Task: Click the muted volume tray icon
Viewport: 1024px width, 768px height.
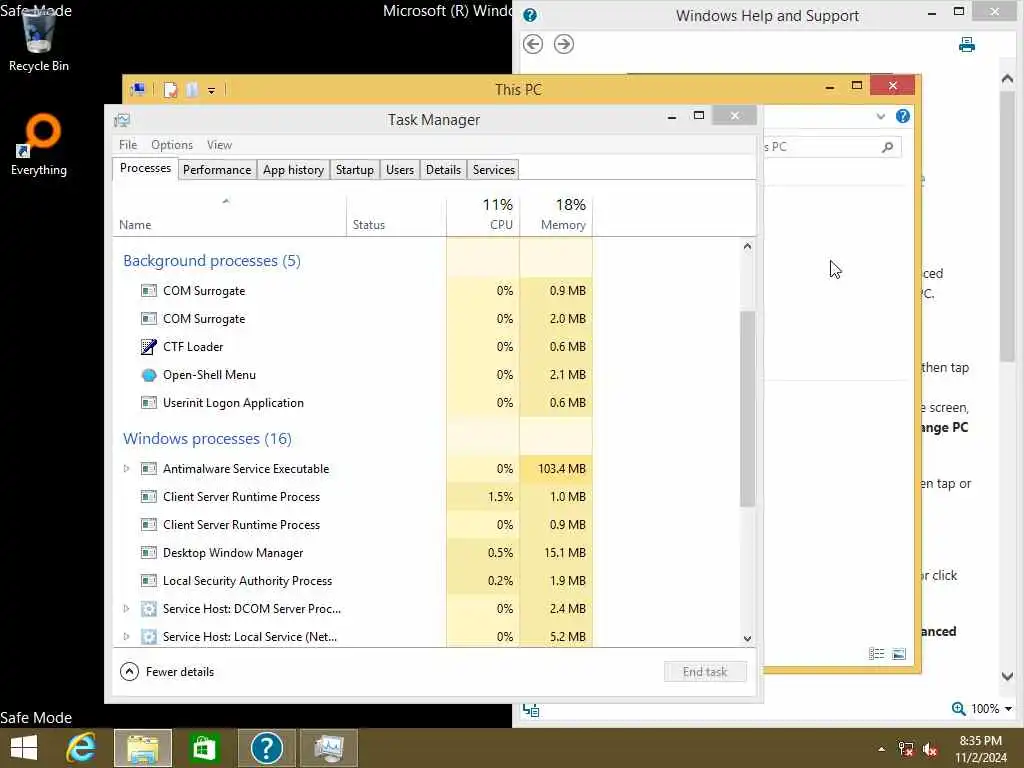Action: [x=930, y=749]
